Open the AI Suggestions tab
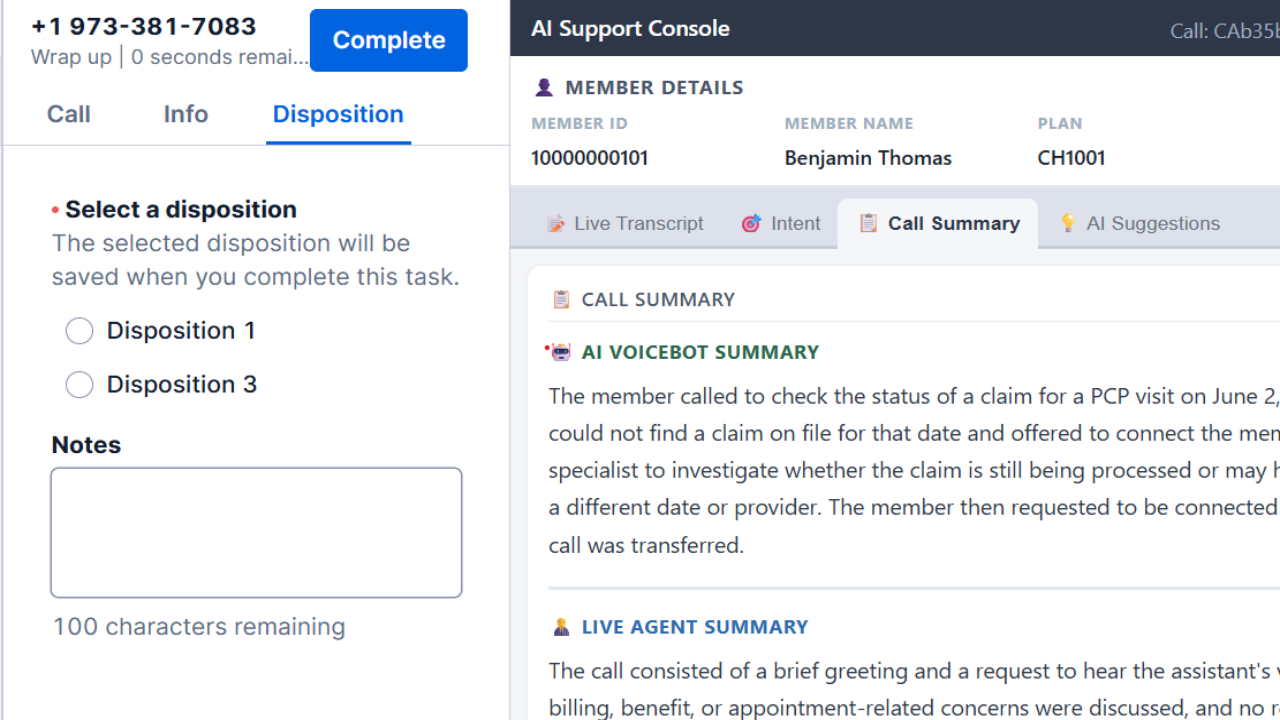Screen dimensions: 1280x720 point(1139,223)
